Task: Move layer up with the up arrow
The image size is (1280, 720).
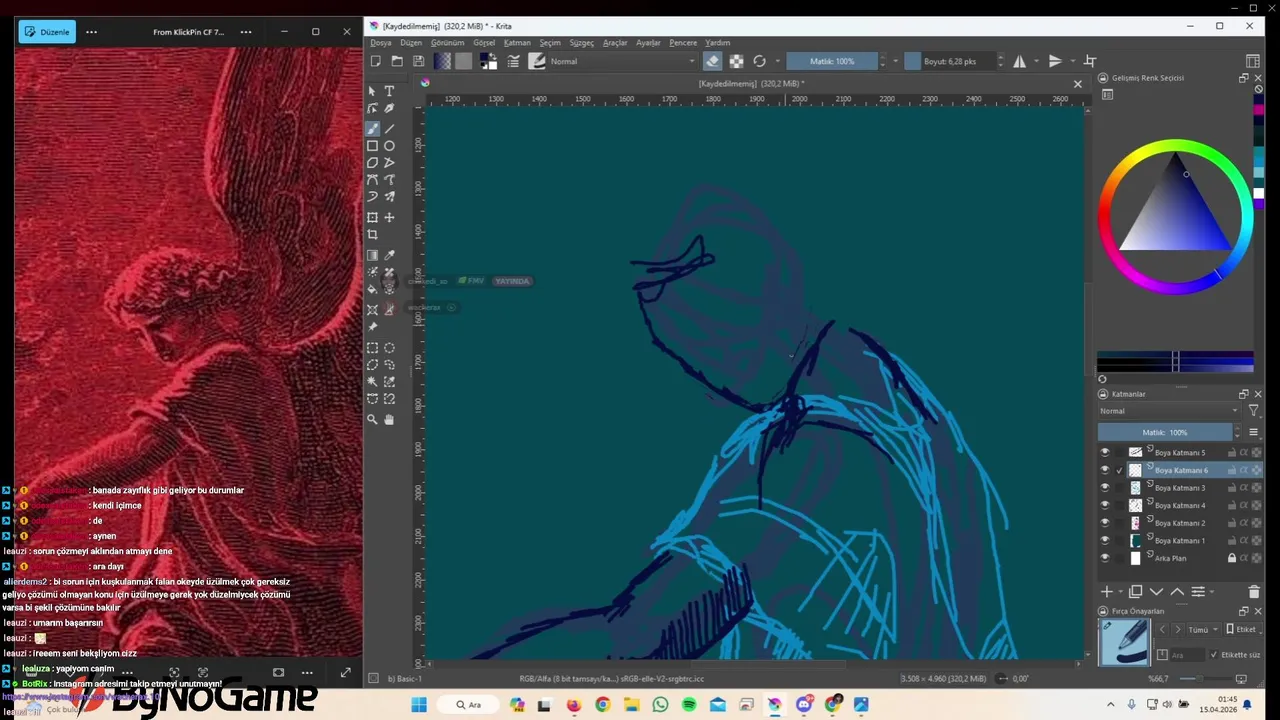Action: (x=1177, y=592)
